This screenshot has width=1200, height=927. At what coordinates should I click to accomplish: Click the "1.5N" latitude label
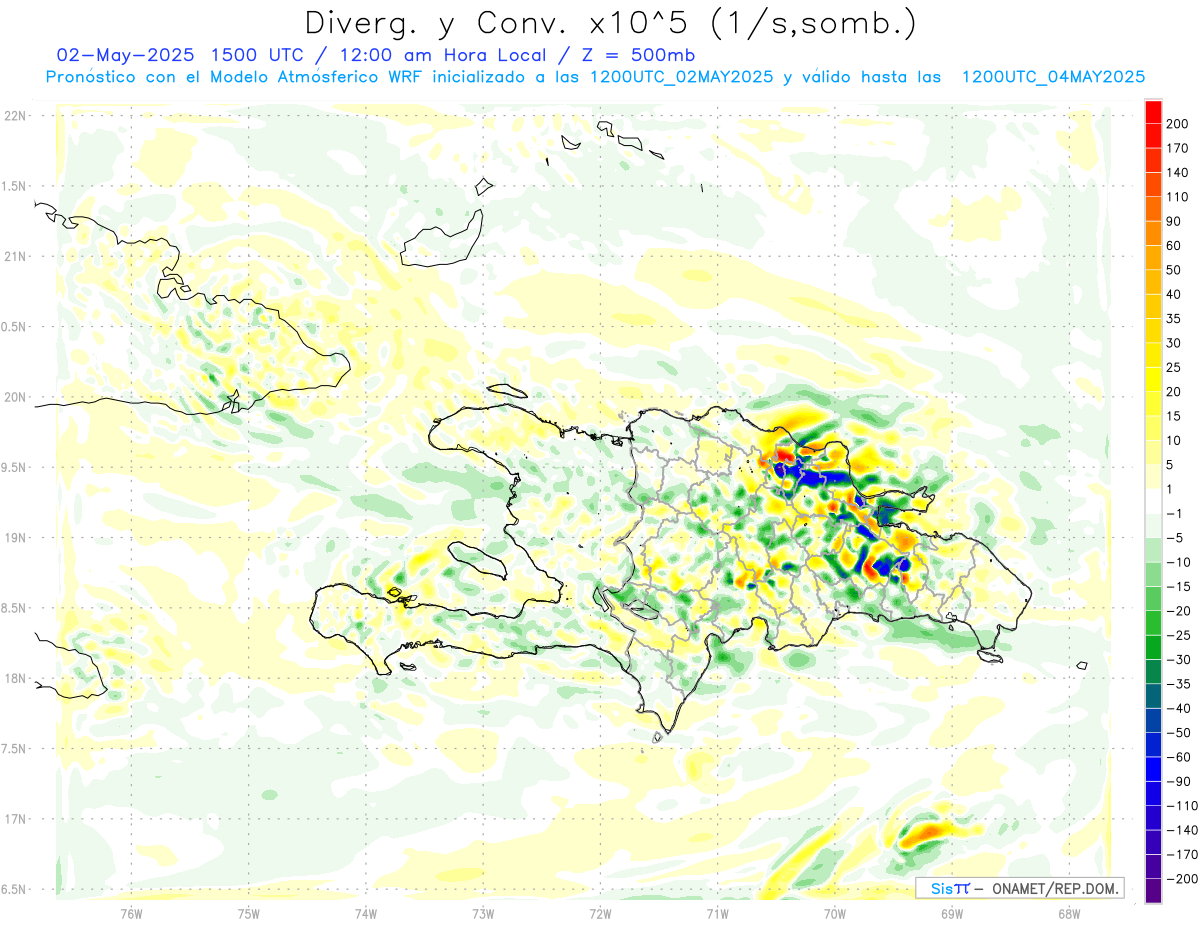15,186
